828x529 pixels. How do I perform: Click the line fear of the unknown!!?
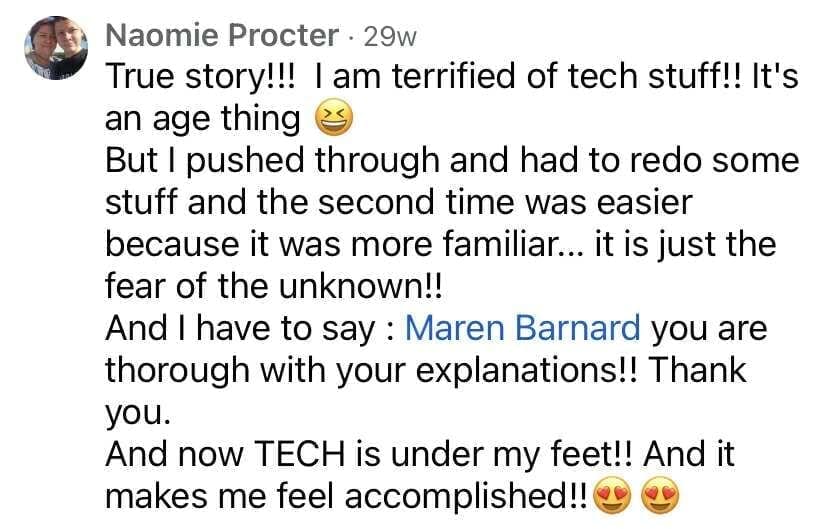(x=273, y=286)
